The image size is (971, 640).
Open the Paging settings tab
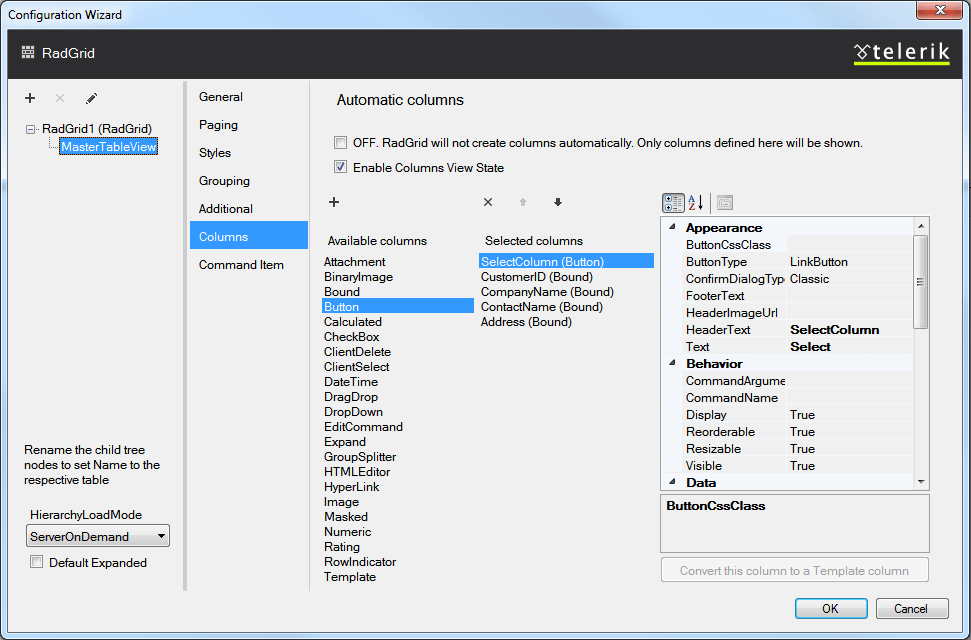(x=218, y=125)
